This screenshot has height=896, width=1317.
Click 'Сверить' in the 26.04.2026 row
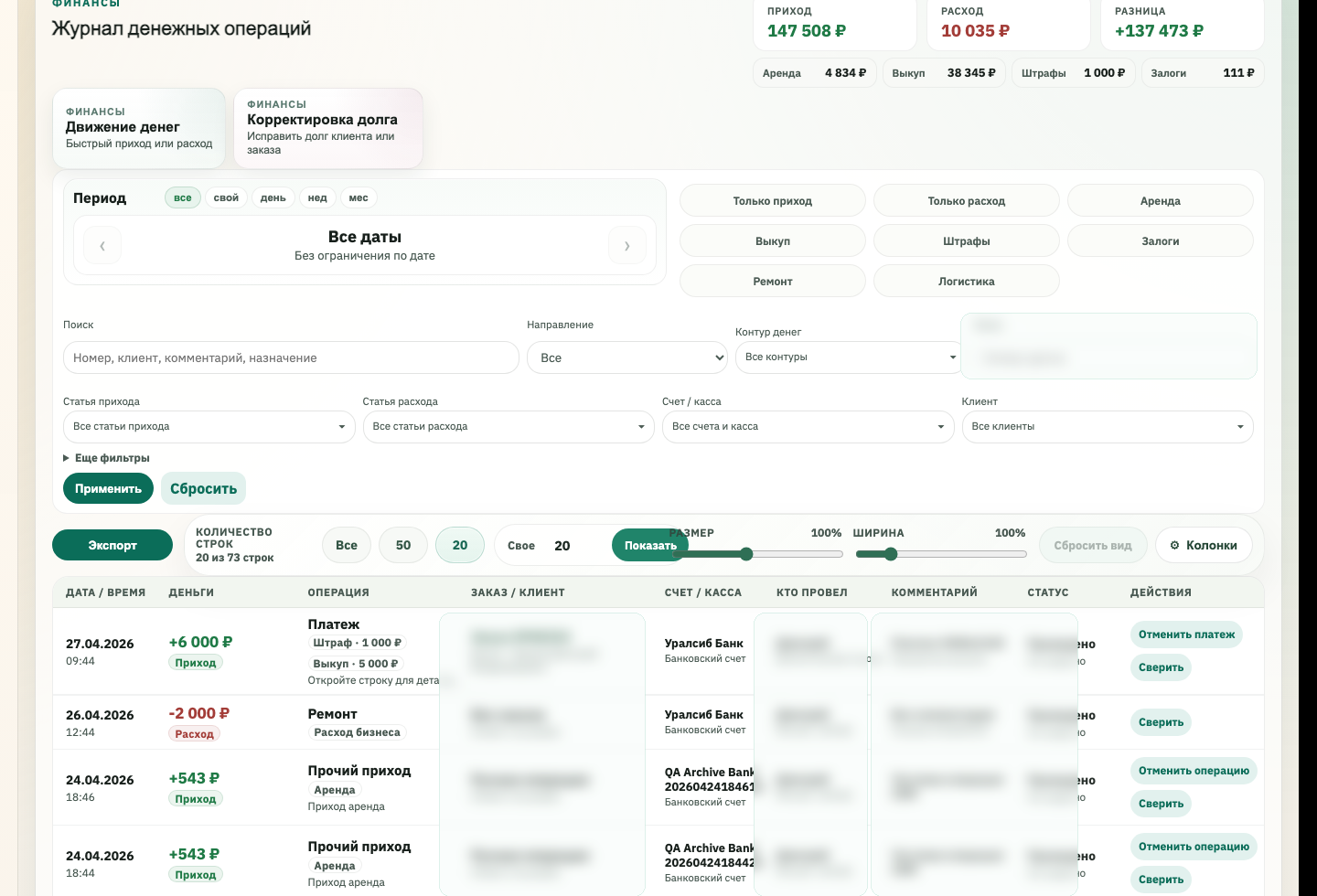[1161, 722]
